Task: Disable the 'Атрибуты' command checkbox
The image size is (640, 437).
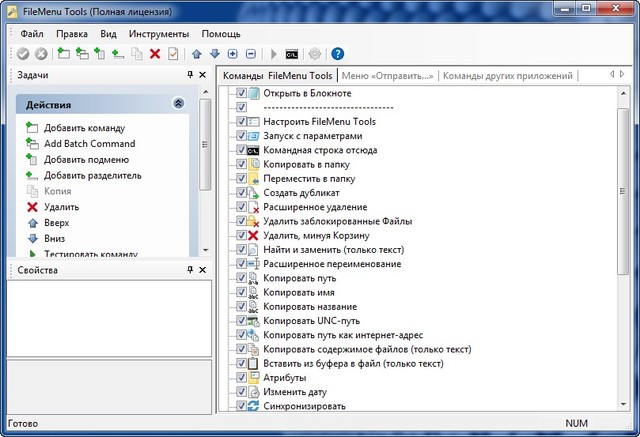Action: (241, 378)
